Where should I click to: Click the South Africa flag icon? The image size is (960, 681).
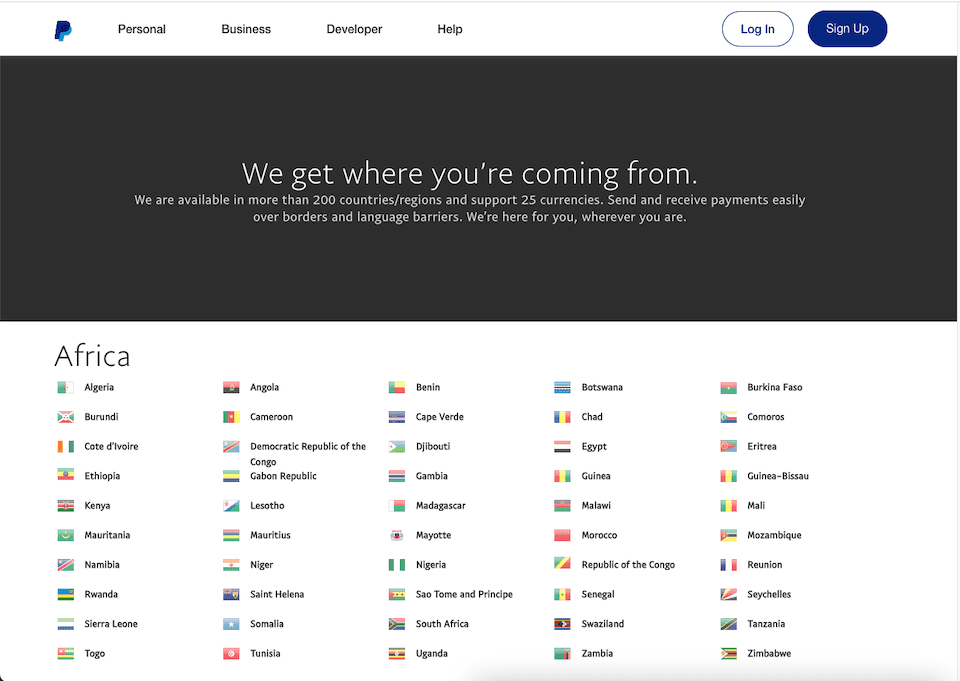point(396,623)
